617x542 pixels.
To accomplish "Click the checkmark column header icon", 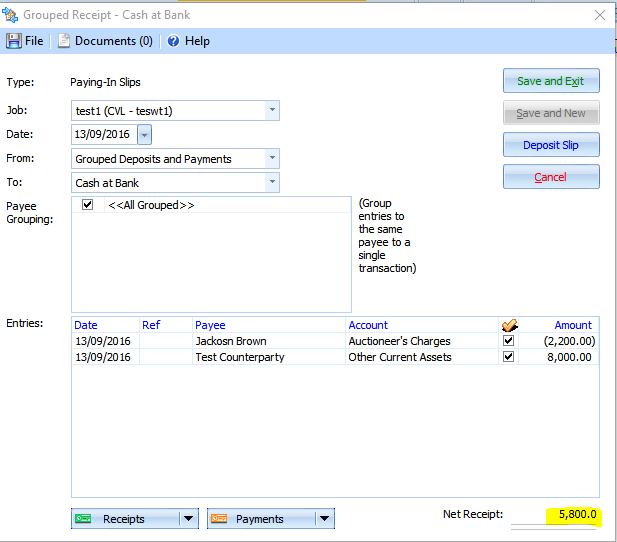I will (x=508, y=325).
